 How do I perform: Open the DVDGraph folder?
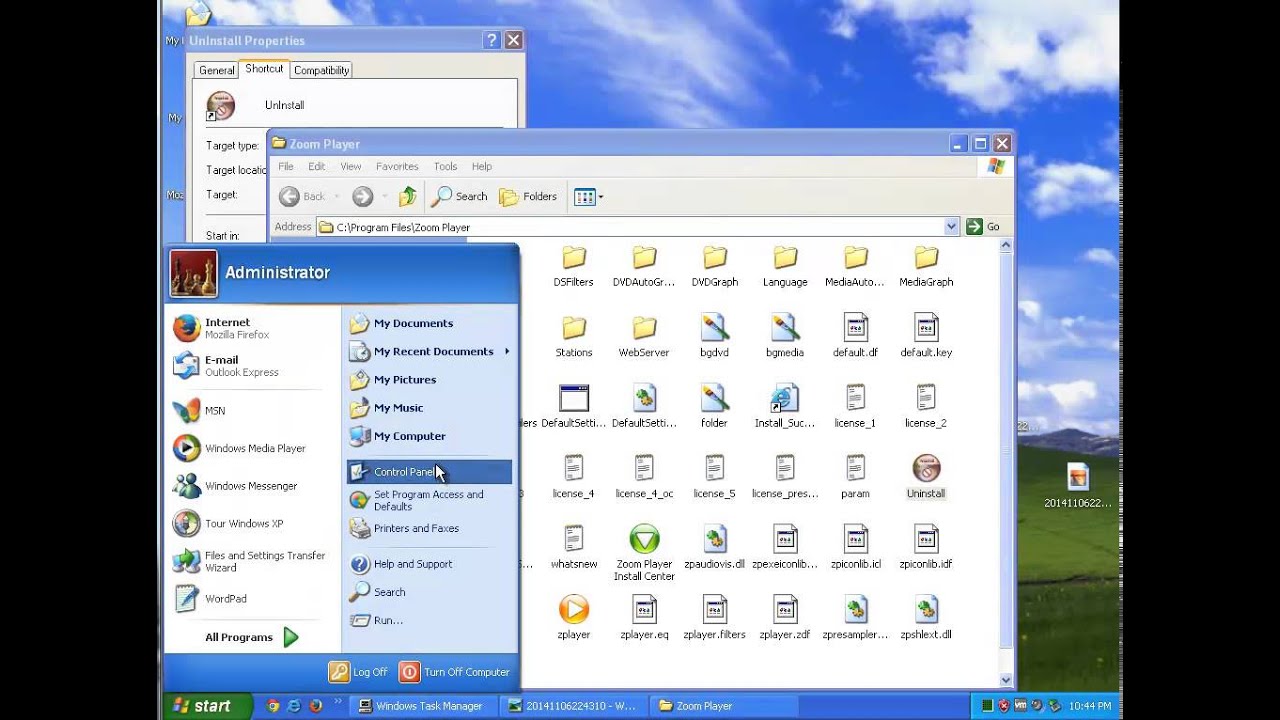coord(714,266)
